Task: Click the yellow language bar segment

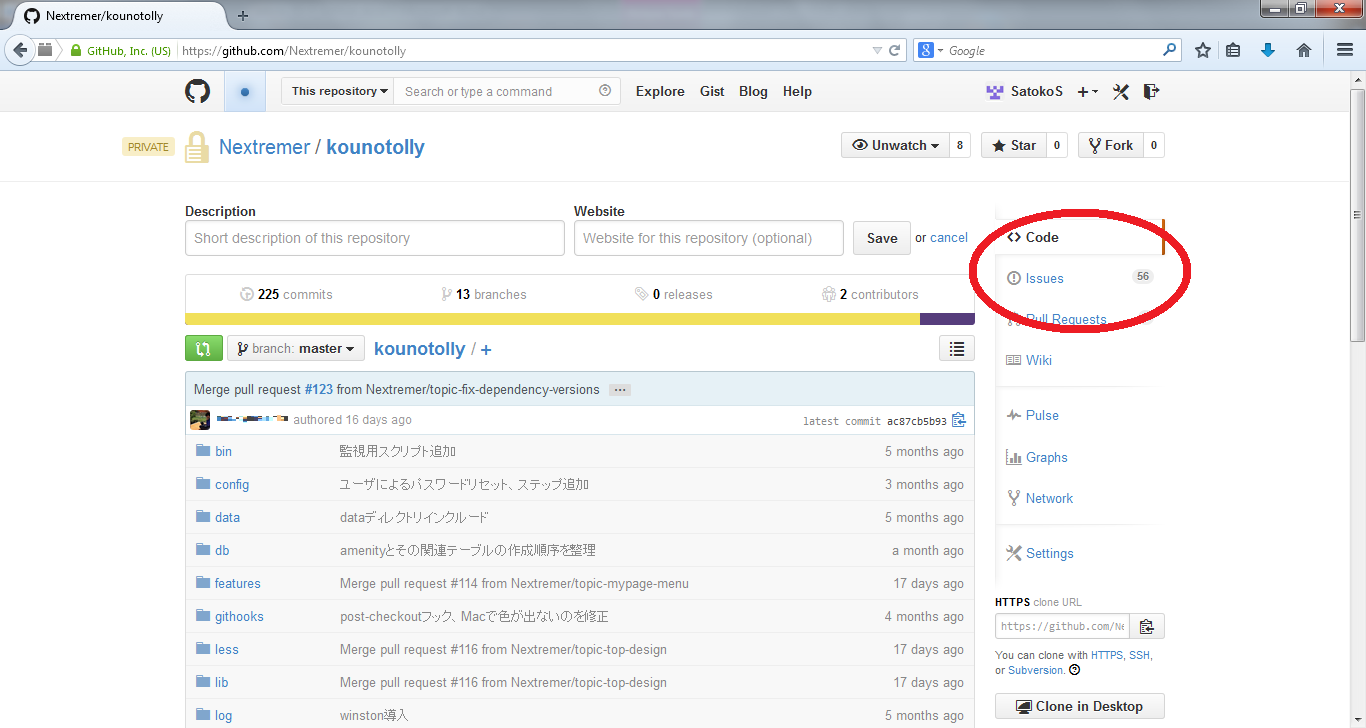Action: point(552,319)
